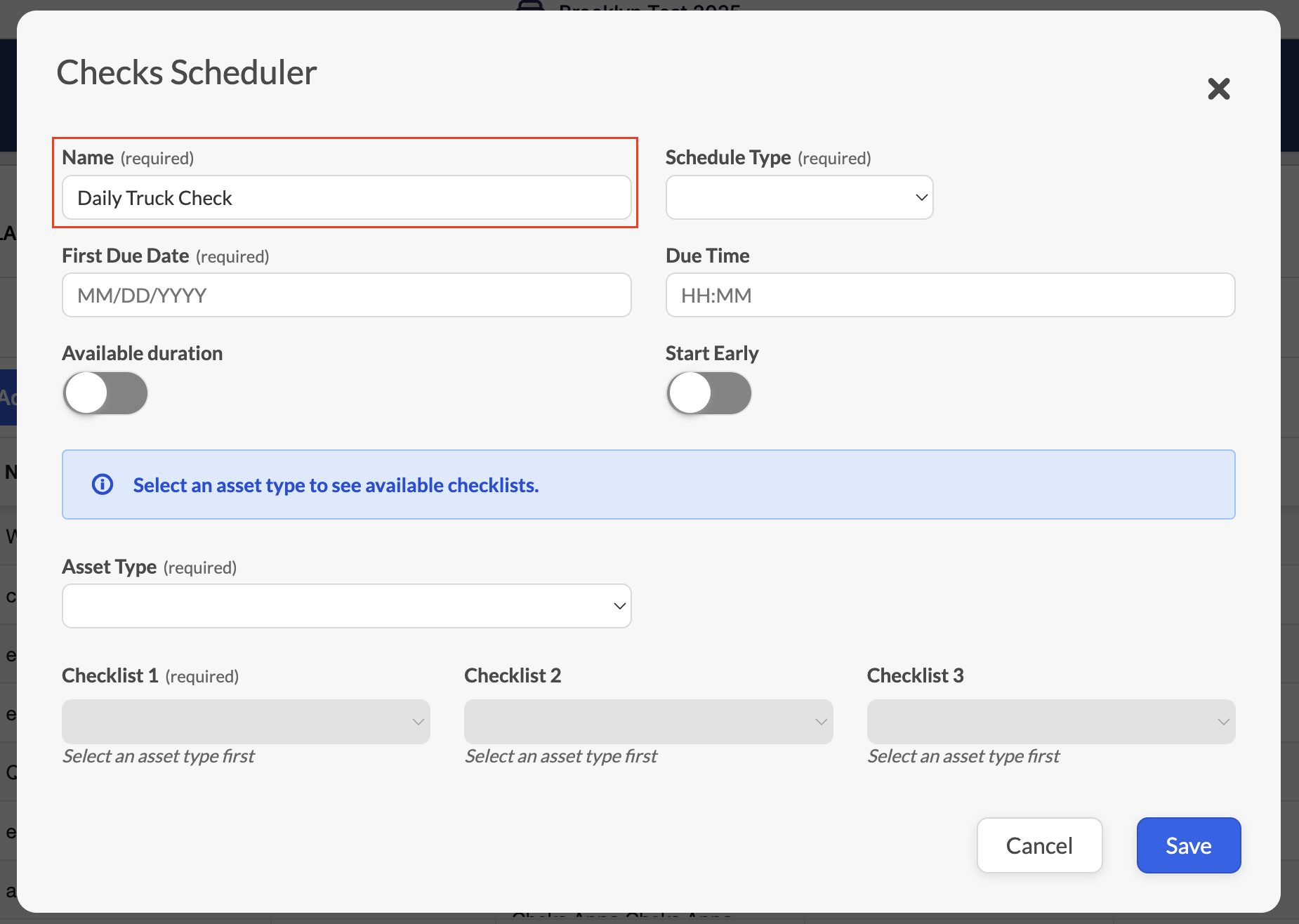
Task: Click the 'Select an asset type first' hint under Checklist 3
Action: (963, 756)
